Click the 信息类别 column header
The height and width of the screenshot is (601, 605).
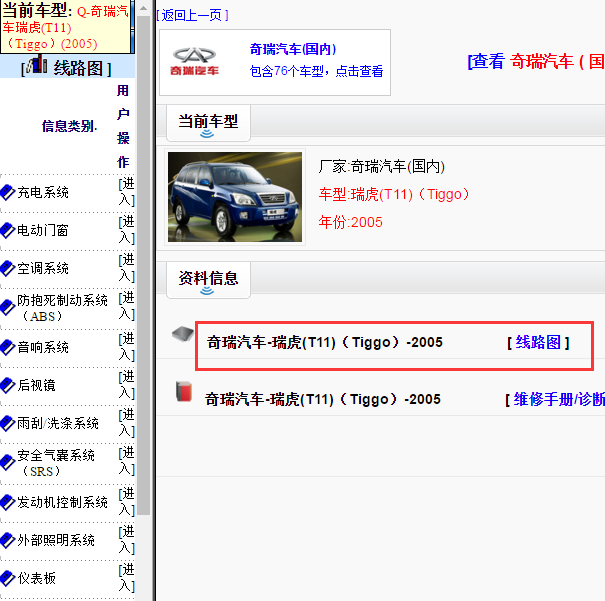click(69, 126)
